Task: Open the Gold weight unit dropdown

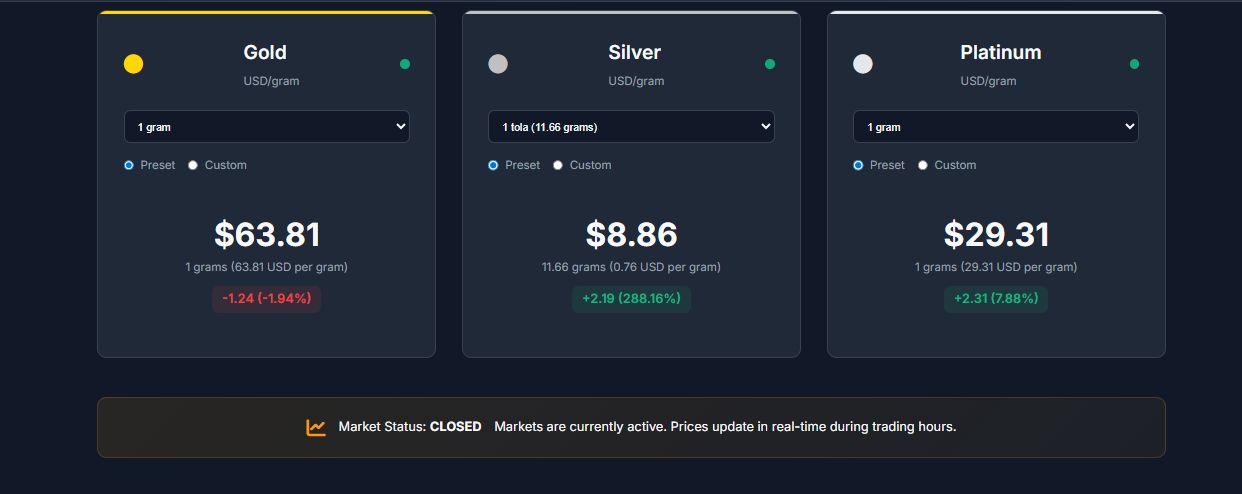Action: coord(267,127)
